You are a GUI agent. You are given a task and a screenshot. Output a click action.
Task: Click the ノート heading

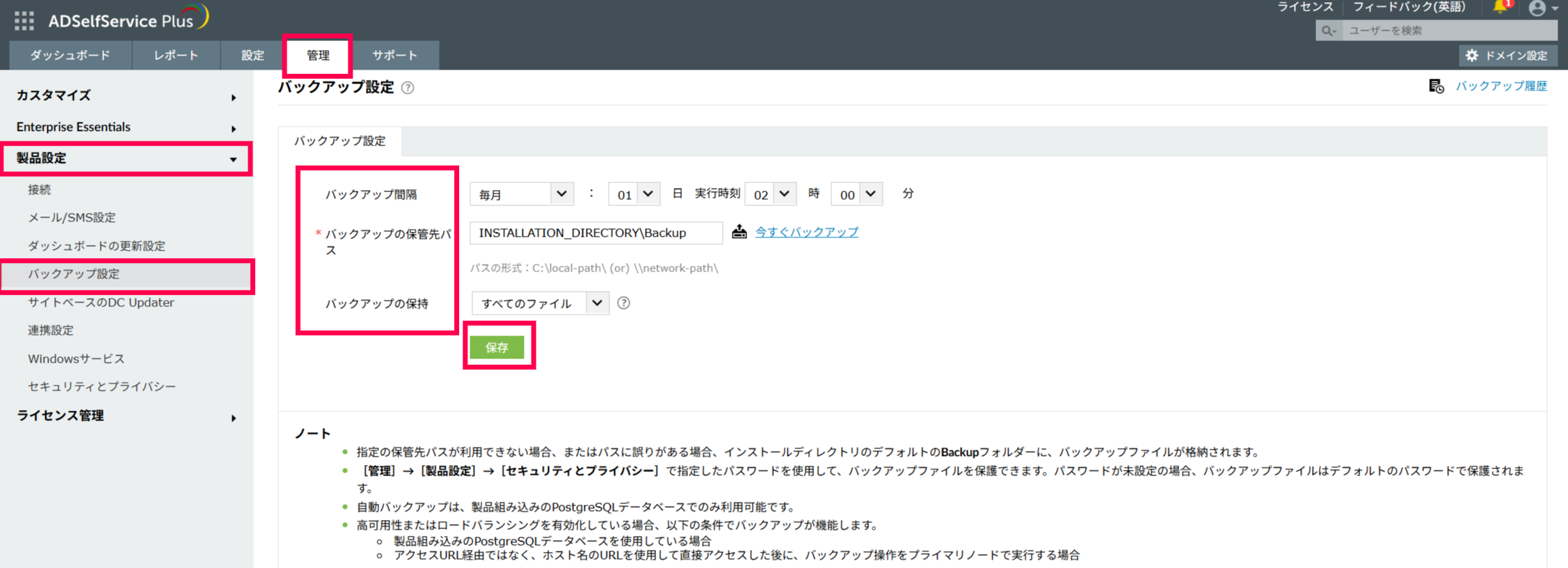coord(313,434)
